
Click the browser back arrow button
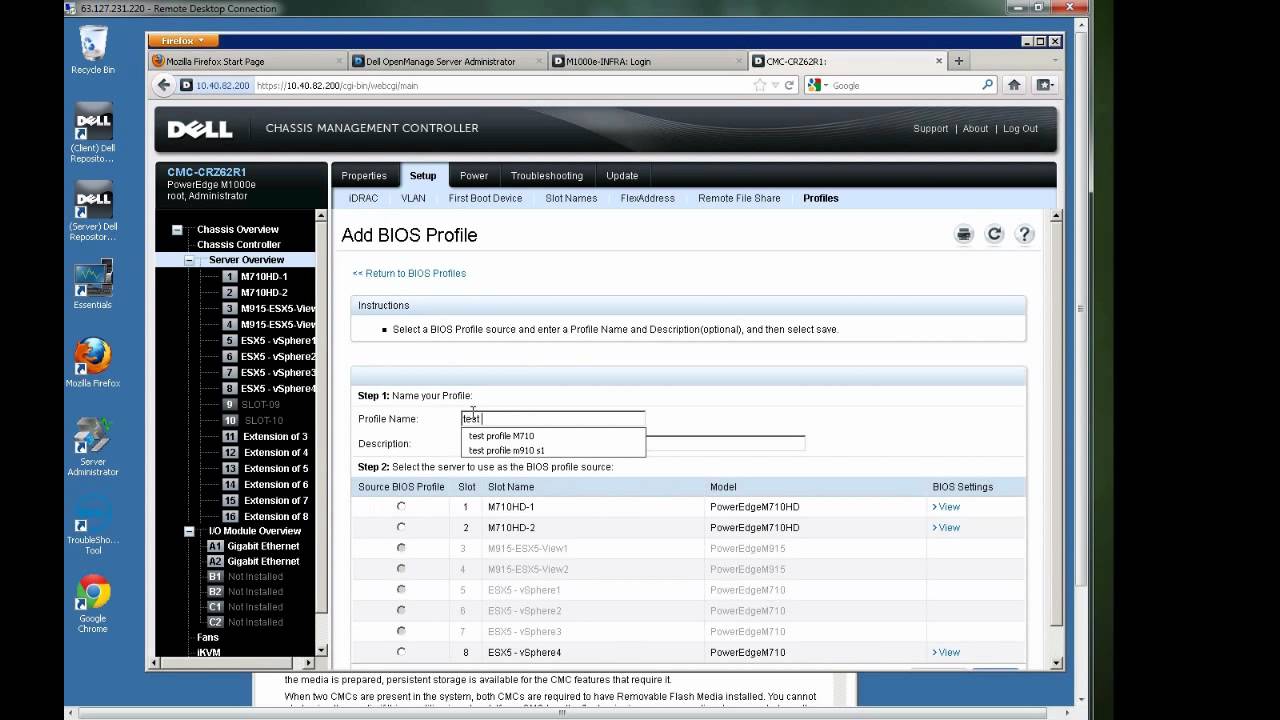pyautogui.click(x=164, y=85)
